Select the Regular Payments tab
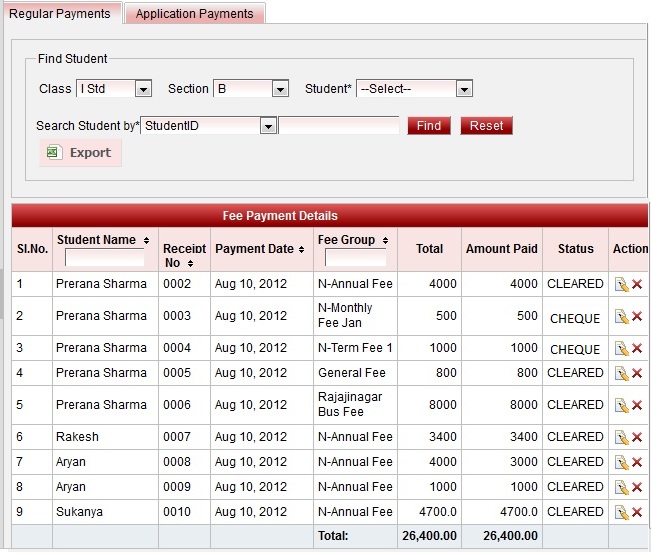Image resolution: width=652 pixels, height=555 pixels. pos(60,13)
